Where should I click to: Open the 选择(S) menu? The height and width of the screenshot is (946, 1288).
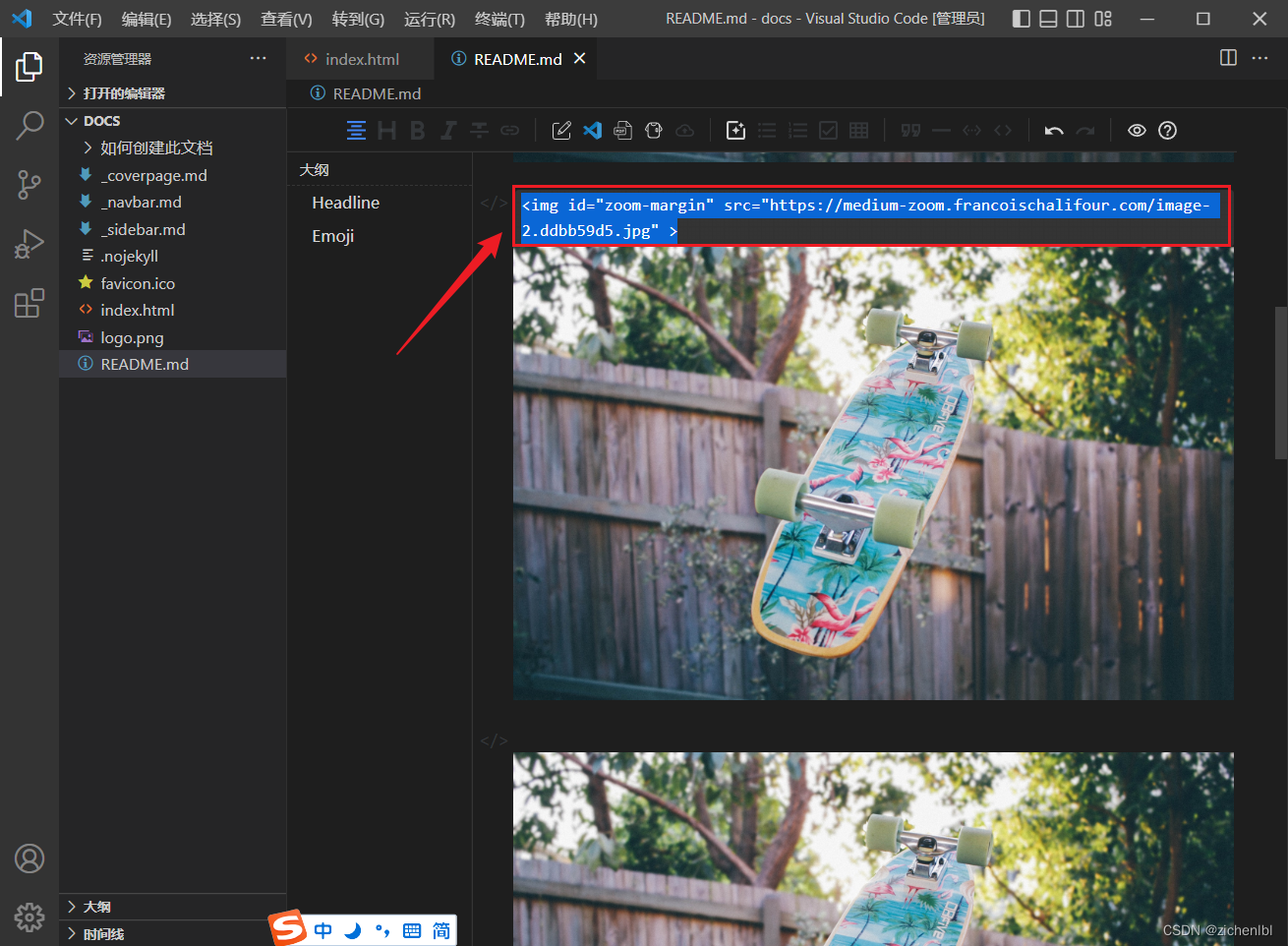pyautogui.click(x=215, y=19)
